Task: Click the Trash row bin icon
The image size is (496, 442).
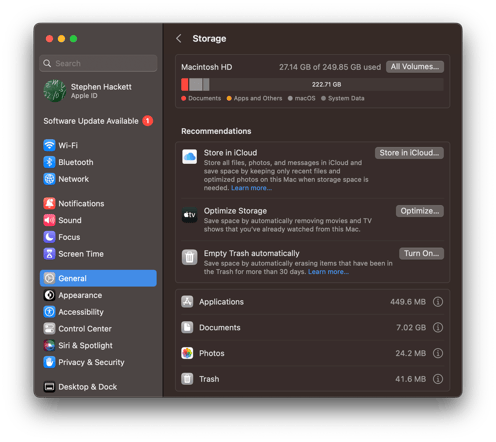Action: [x=187, y=379]
